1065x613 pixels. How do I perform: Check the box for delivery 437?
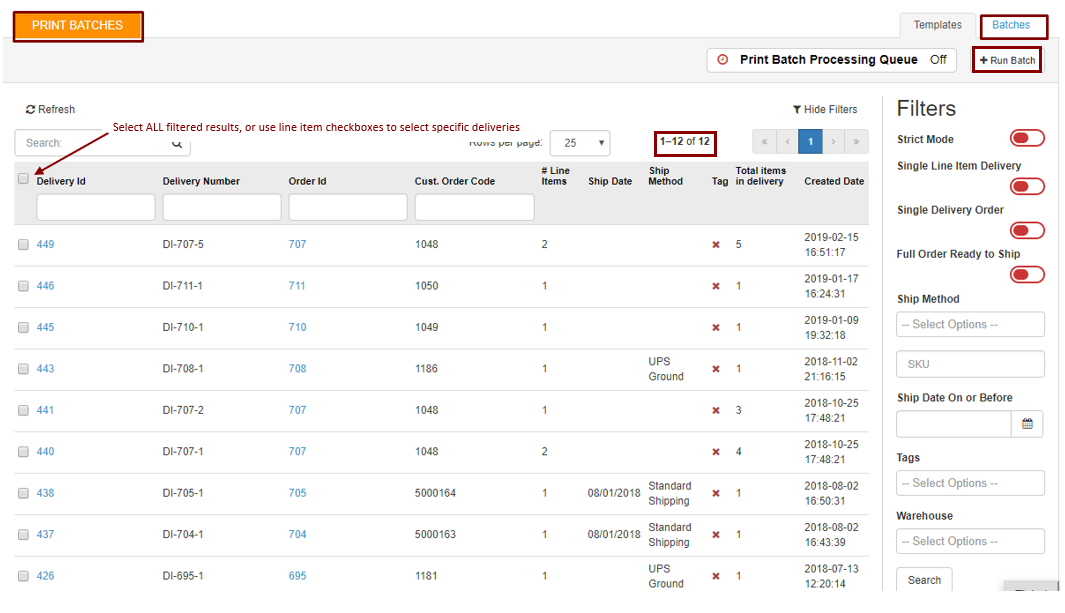click(x=23, y=534)
